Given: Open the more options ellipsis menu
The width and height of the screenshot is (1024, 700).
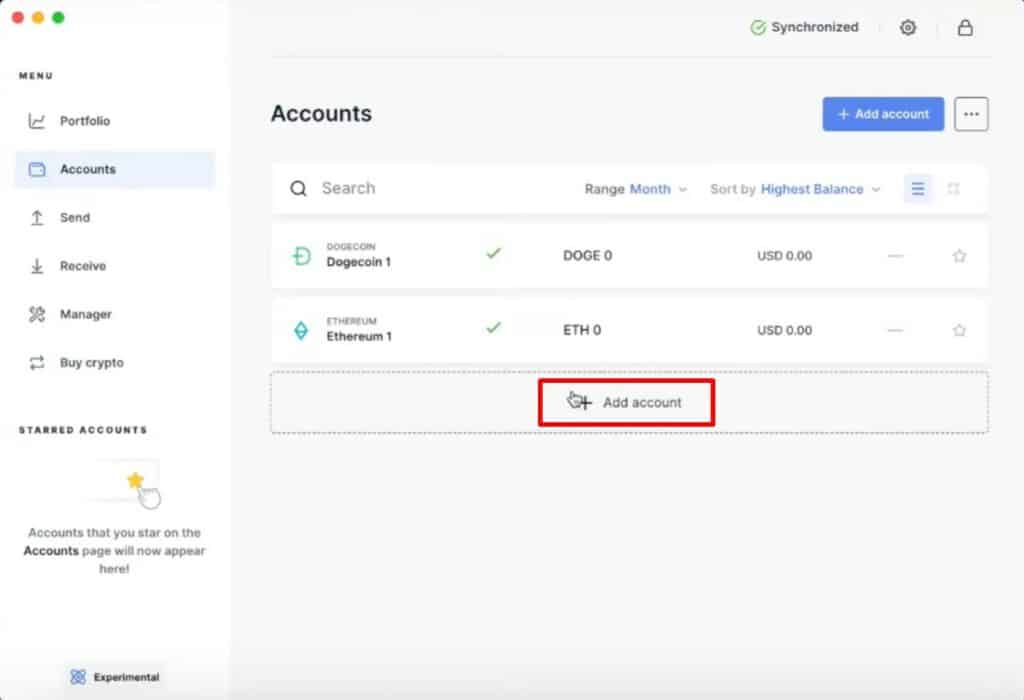Looking at the screenshot, I should 971,114.
